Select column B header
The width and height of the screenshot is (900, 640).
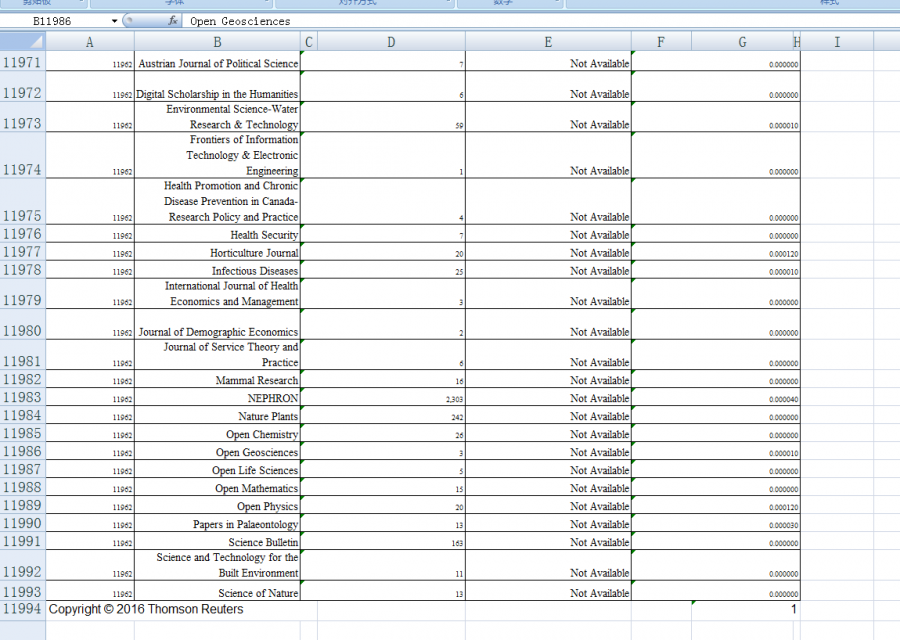(x=218, y=42)
